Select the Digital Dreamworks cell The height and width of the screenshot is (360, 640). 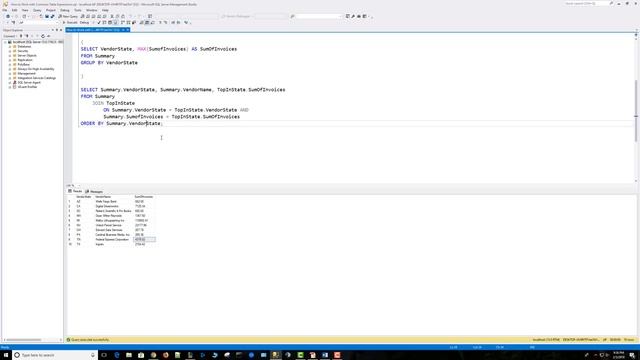coord(107,206)
